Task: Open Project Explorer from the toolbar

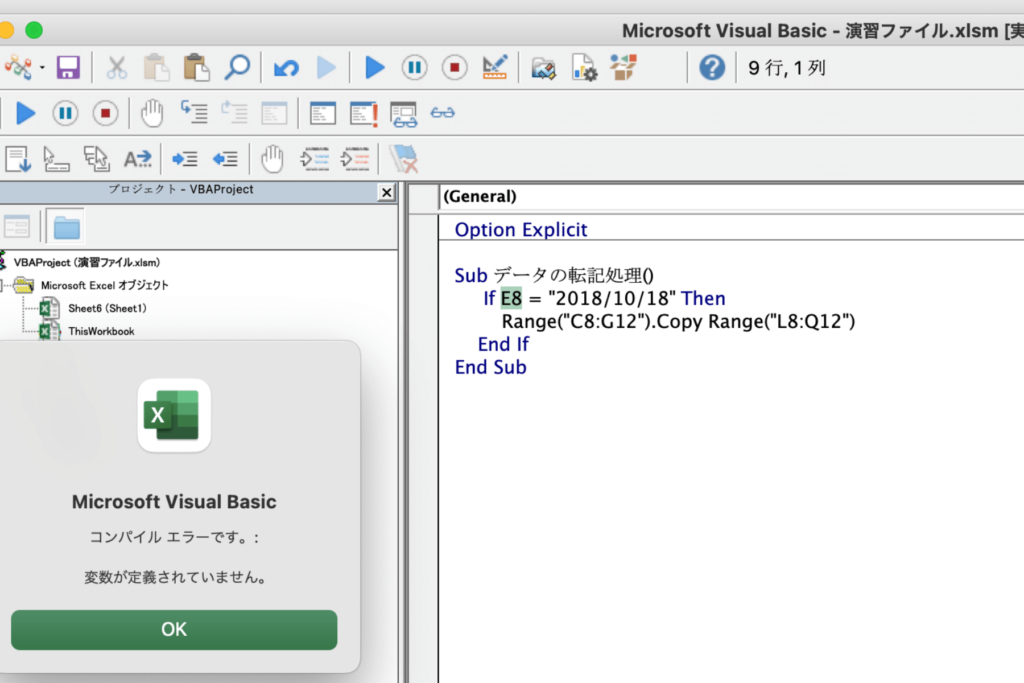Action: [x=543, y=68]
